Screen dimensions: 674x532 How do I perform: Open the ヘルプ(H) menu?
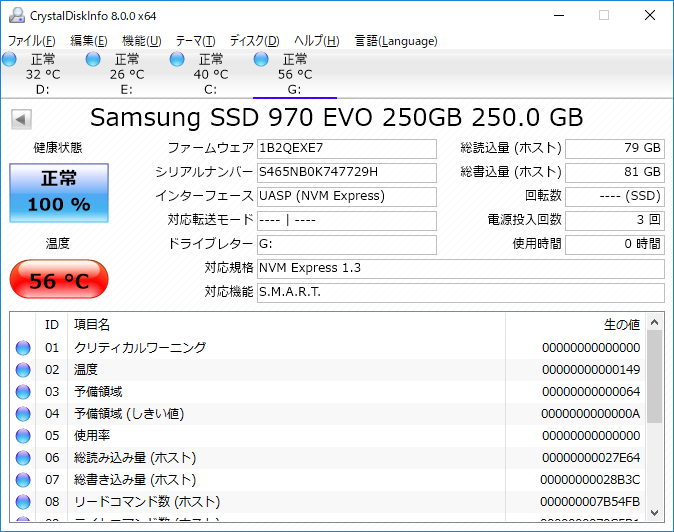pos(317,41)
